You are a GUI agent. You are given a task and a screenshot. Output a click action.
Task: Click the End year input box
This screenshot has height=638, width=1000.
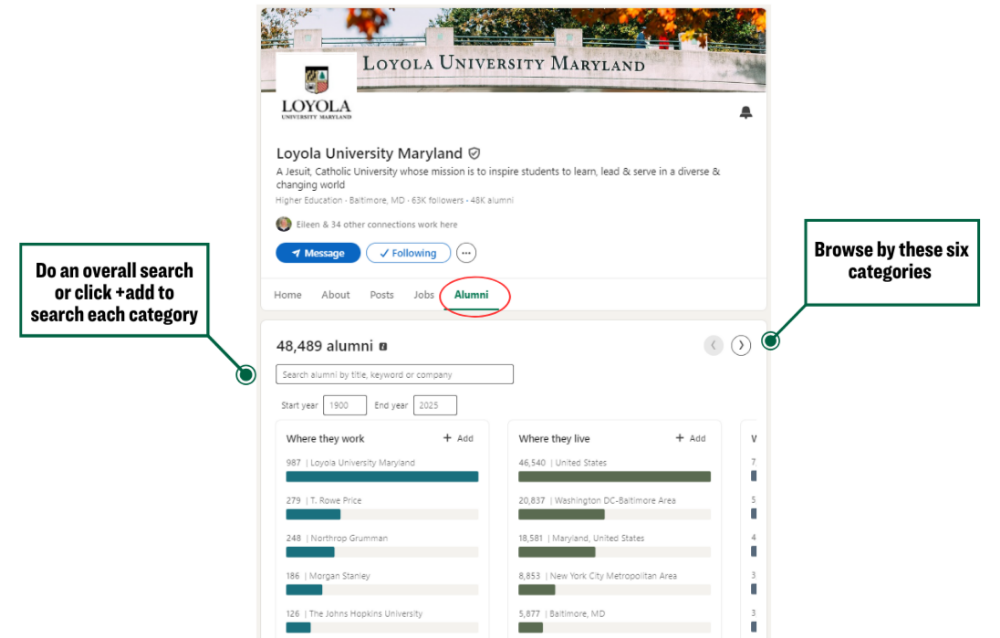click(434, 405)
